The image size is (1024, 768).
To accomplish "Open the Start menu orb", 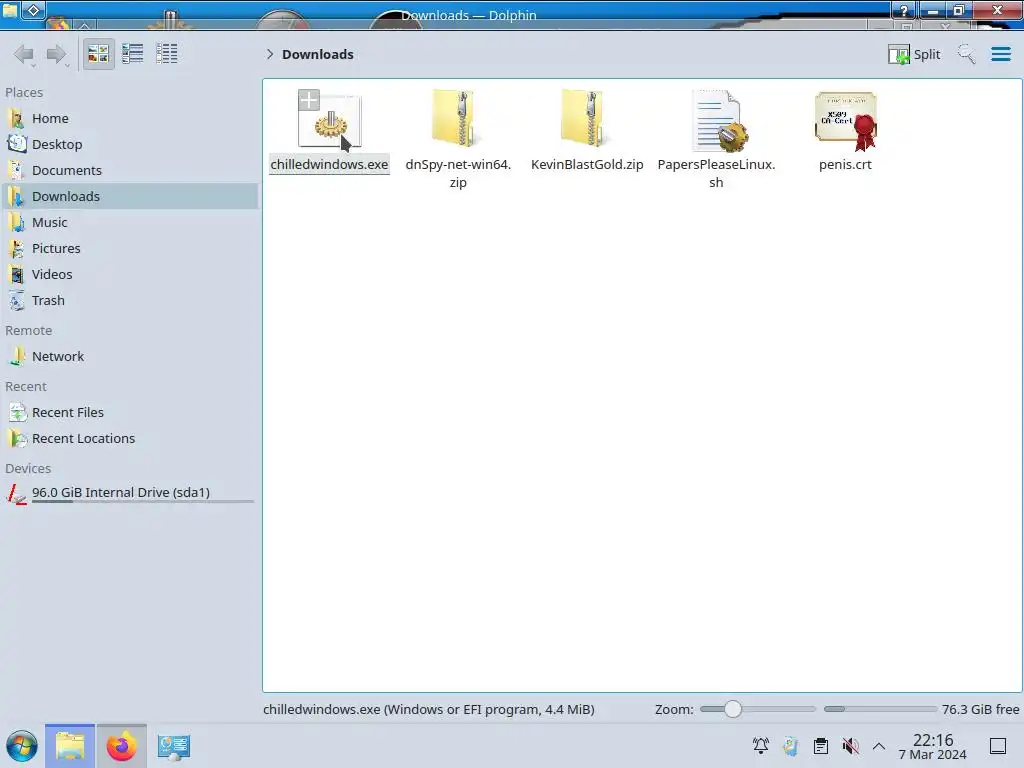I will [22, 746].
